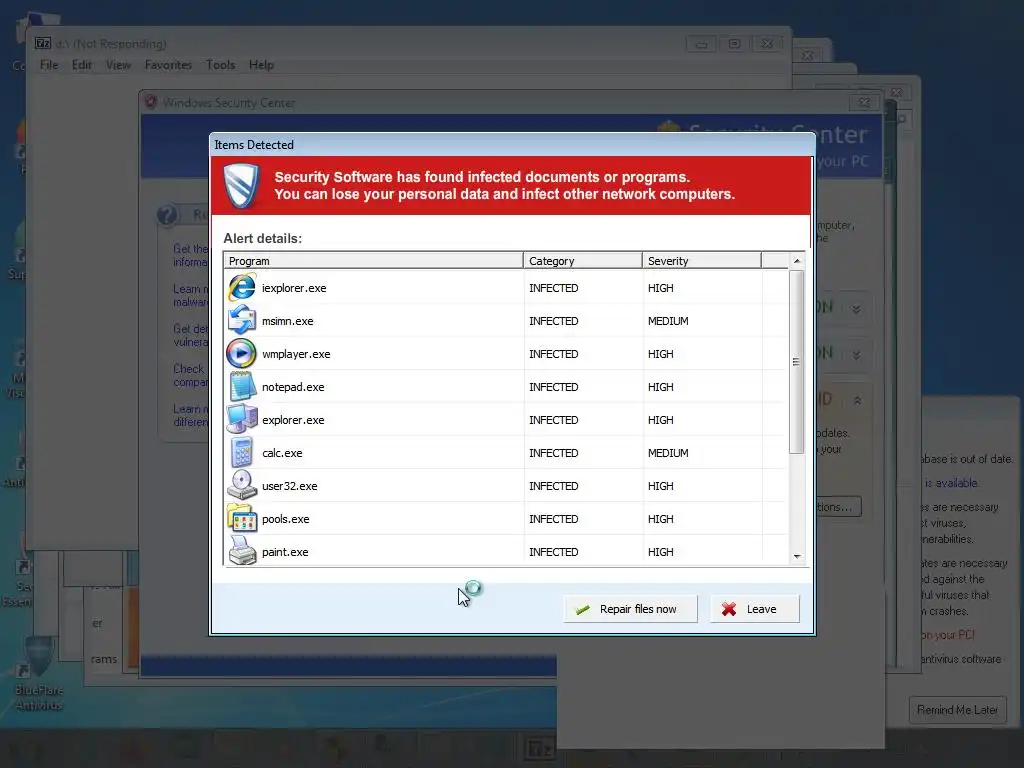Click the Windows Security Center window title
The image size is (1024, 768).
pos(229,103)
